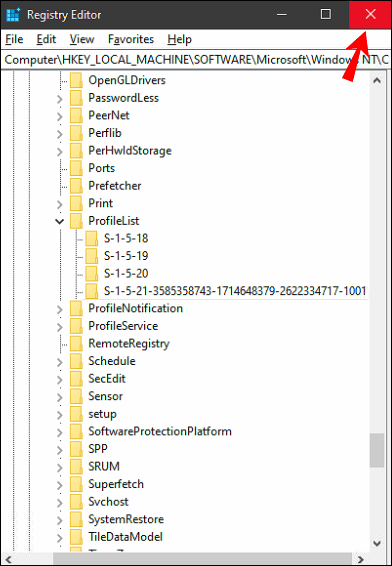Expand the SystemRestore key
The height and width of the screenshot is (566, 392).
coord(60,519)
